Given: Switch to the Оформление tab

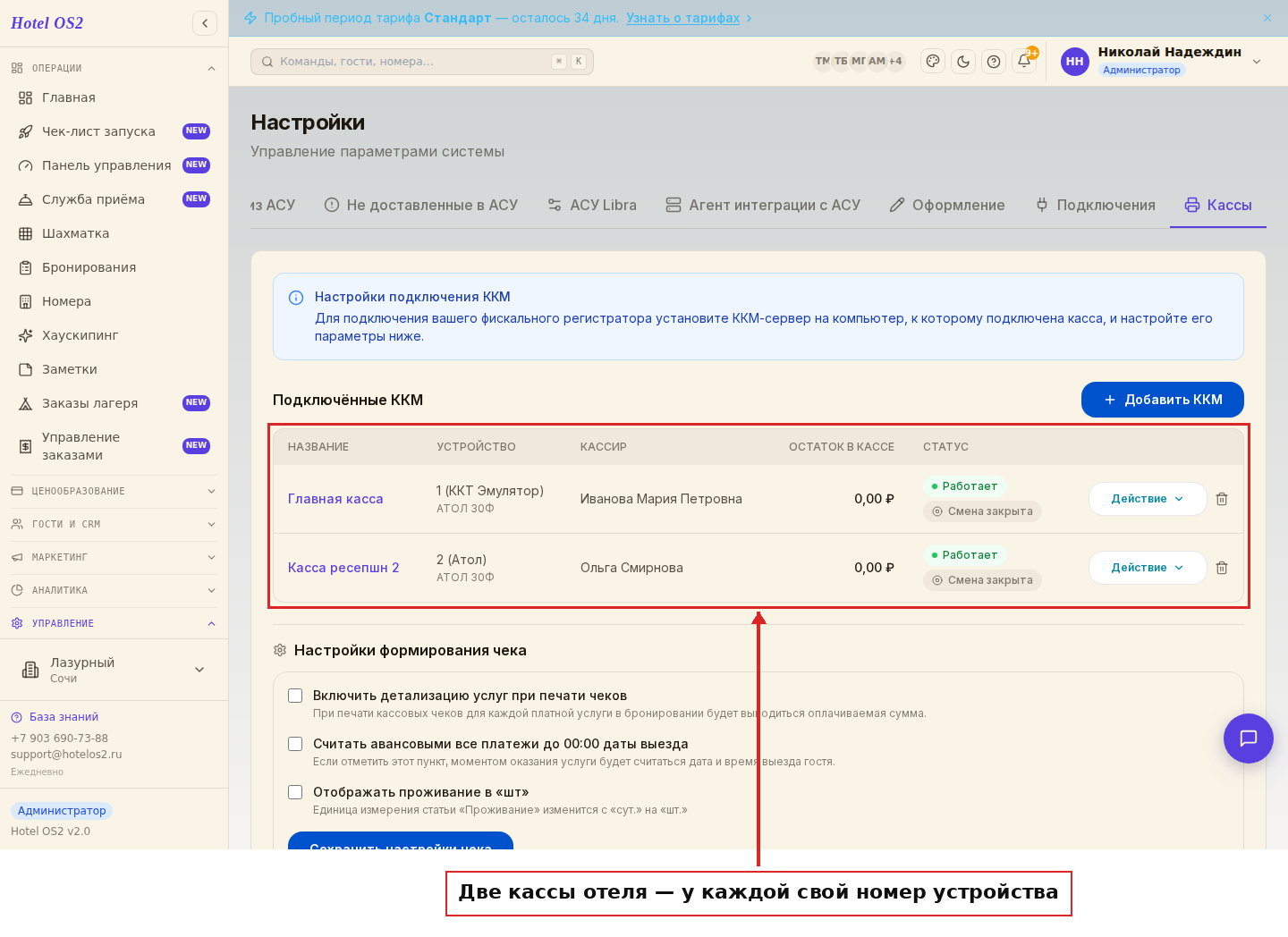Looking at the screenshot, I should point(947,205).
